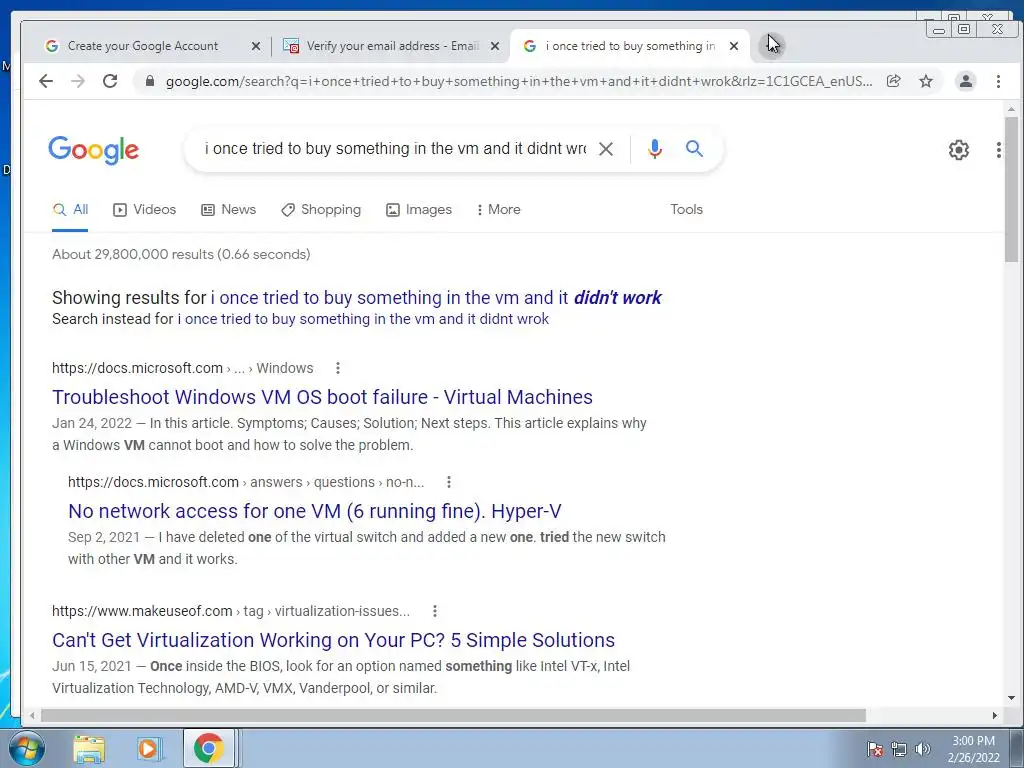This screenshot has height=768, width=1024.
Task: Click the browser forward arrow
Action: click(78, 81)
